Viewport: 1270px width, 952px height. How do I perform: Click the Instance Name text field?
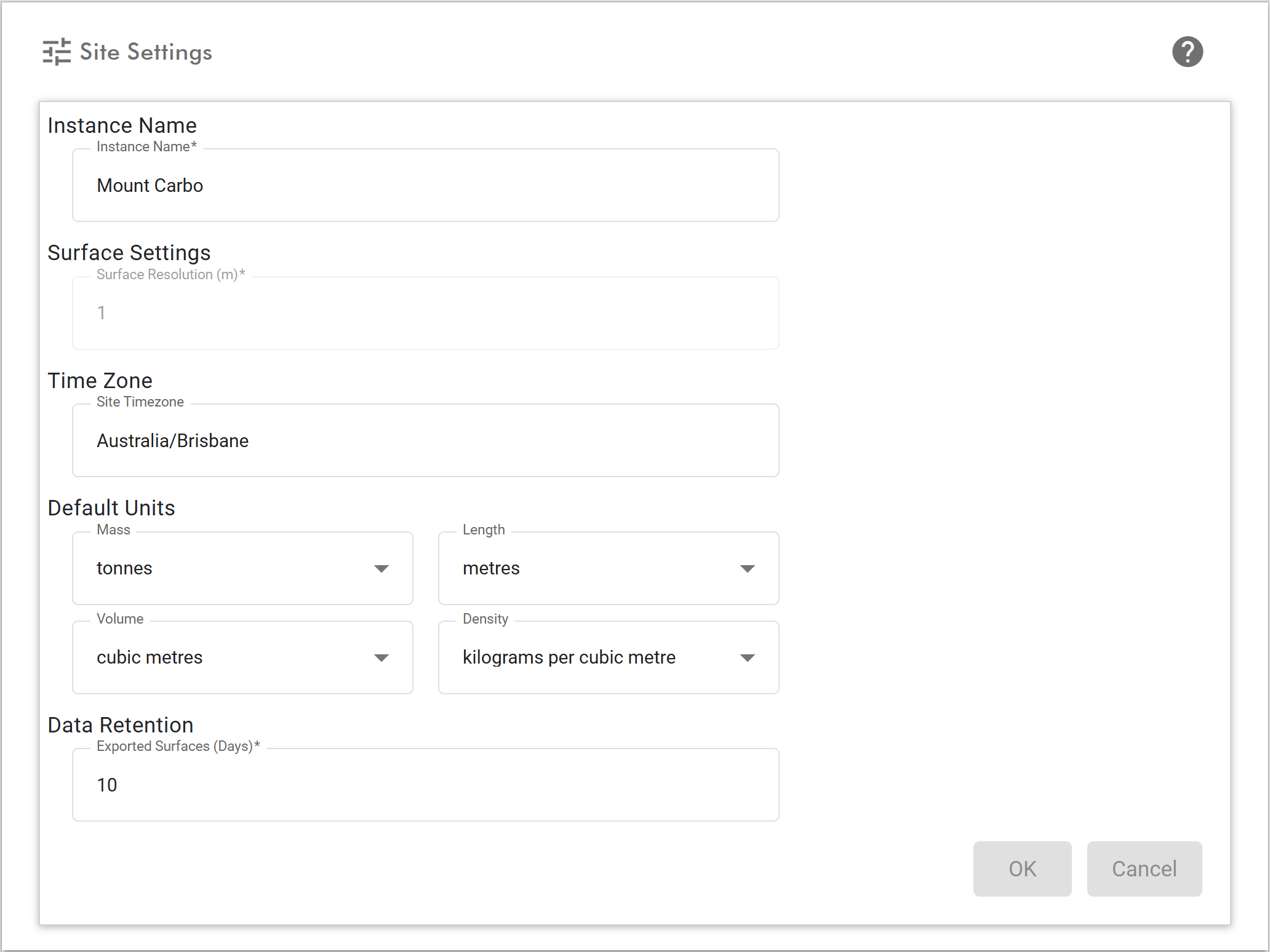click(425, 185)
